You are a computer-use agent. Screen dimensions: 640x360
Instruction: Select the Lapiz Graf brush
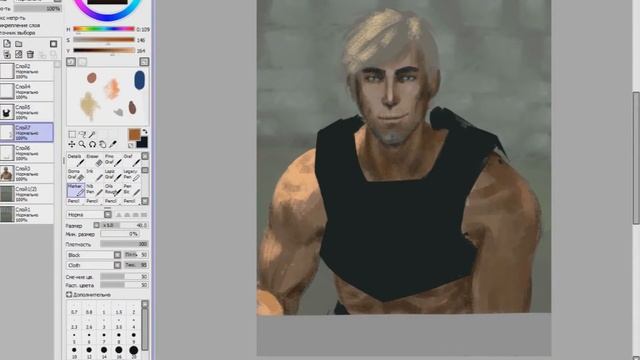[113, 175]
